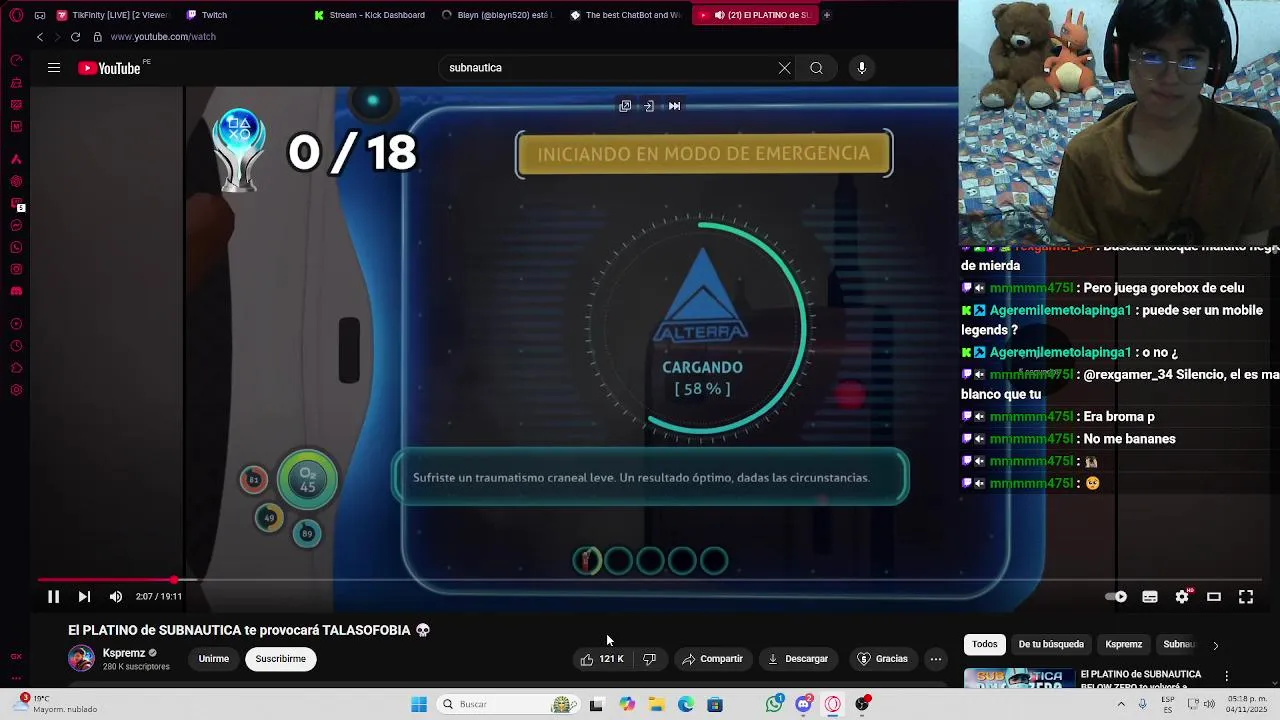Click the search magnifier button
Image resolution: width=1280 pixels, height=720 pixels.
tap(816, 68)
